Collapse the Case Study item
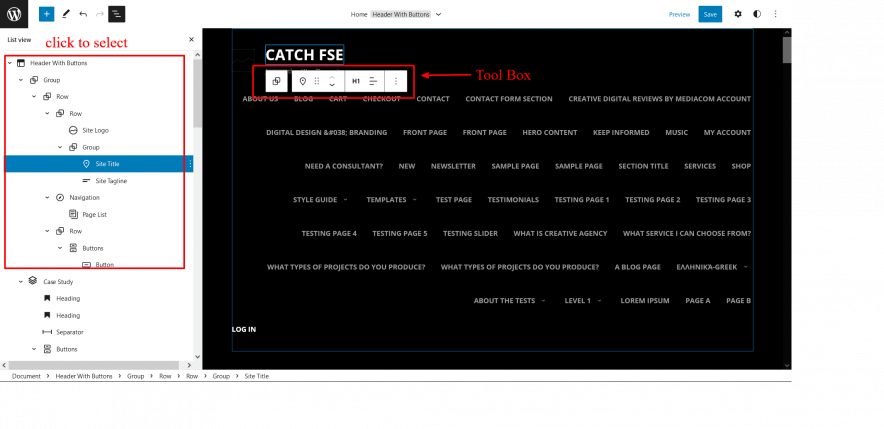 (21, 282)
